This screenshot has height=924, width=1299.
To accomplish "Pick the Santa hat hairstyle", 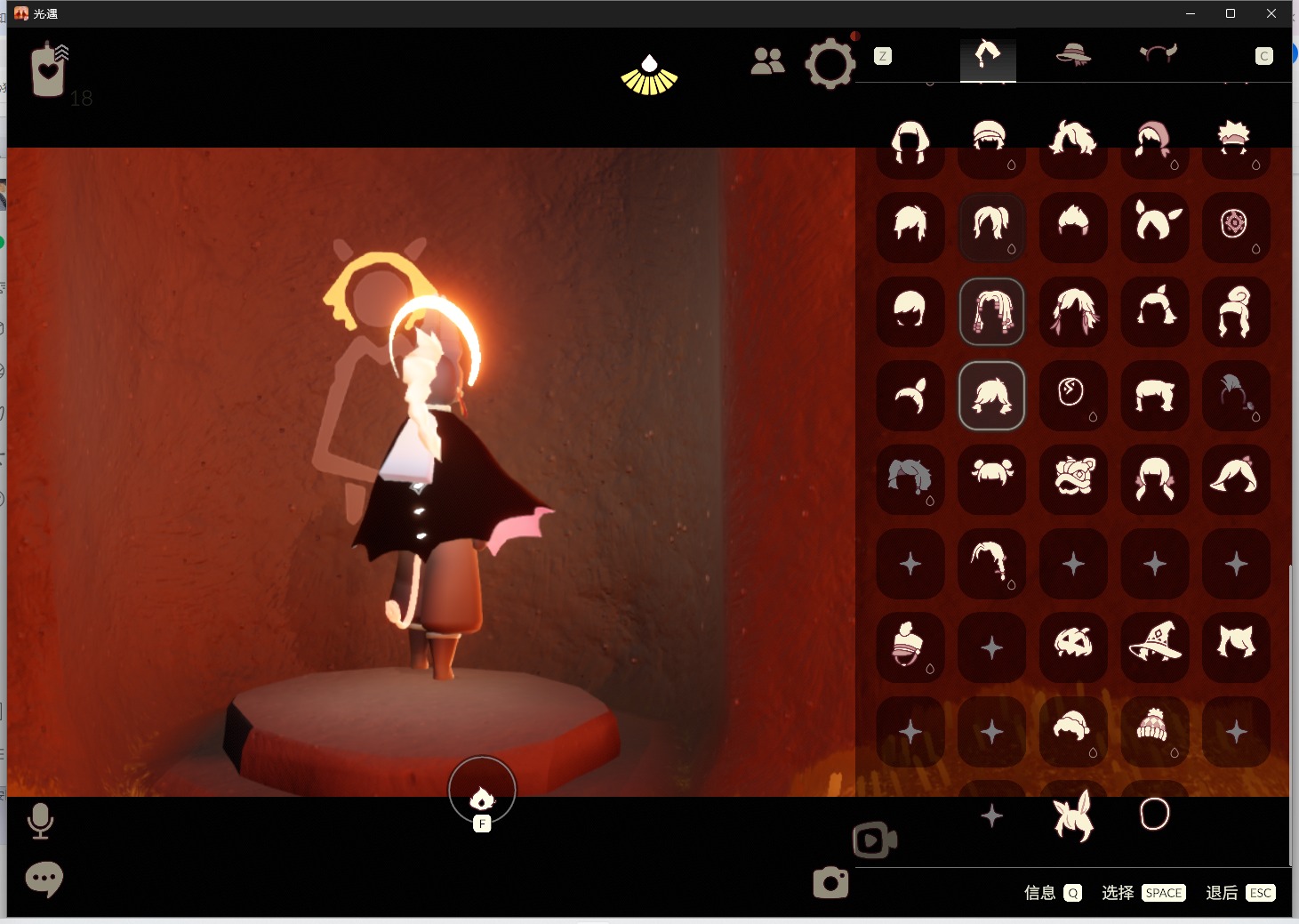I will [x=1073, y=732].
